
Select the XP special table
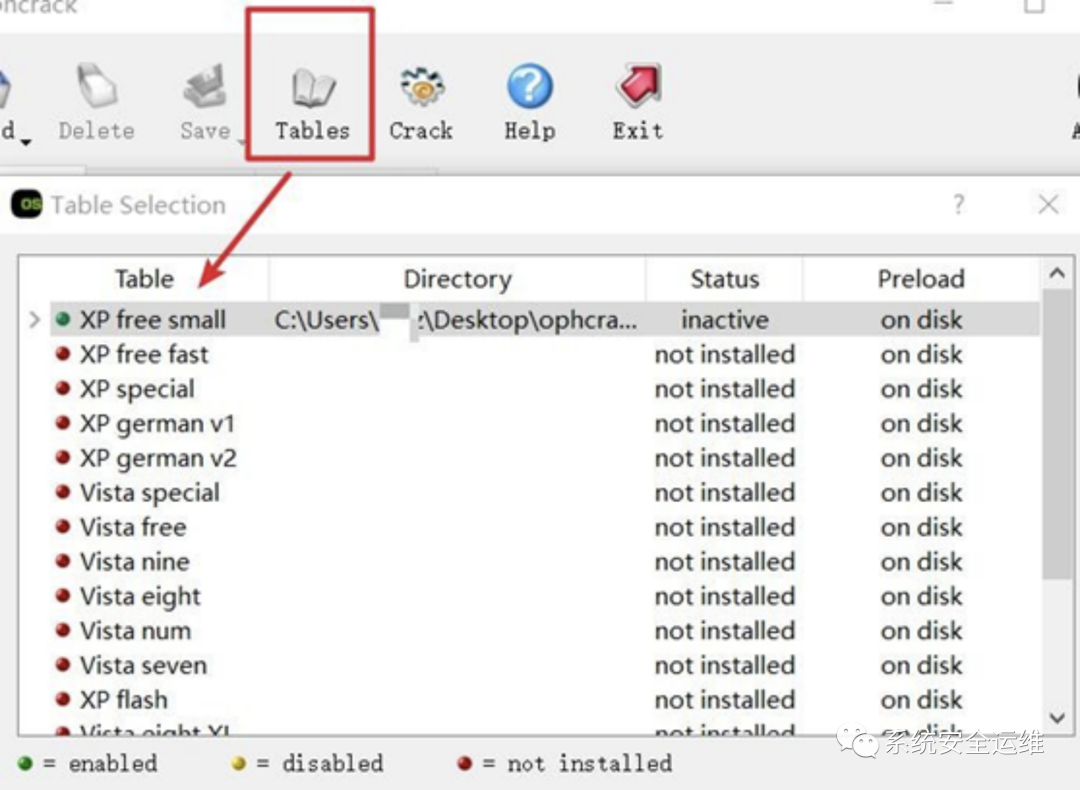(137, 389)
